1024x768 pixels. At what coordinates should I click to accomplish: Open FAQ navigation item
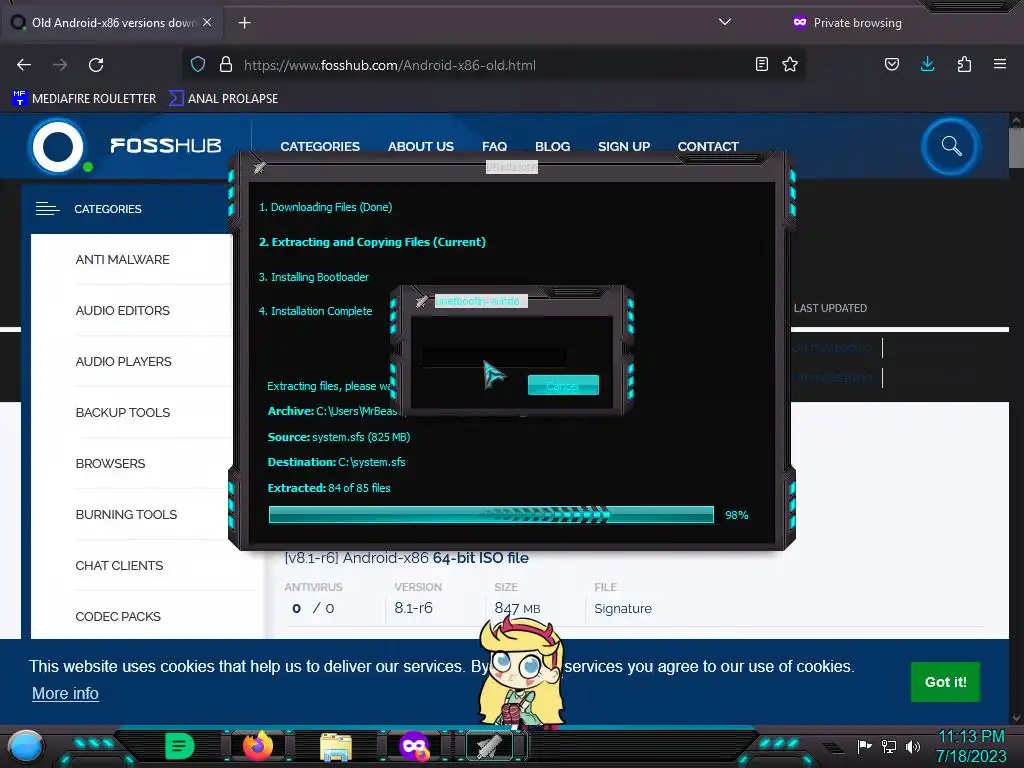click(494, 146)
